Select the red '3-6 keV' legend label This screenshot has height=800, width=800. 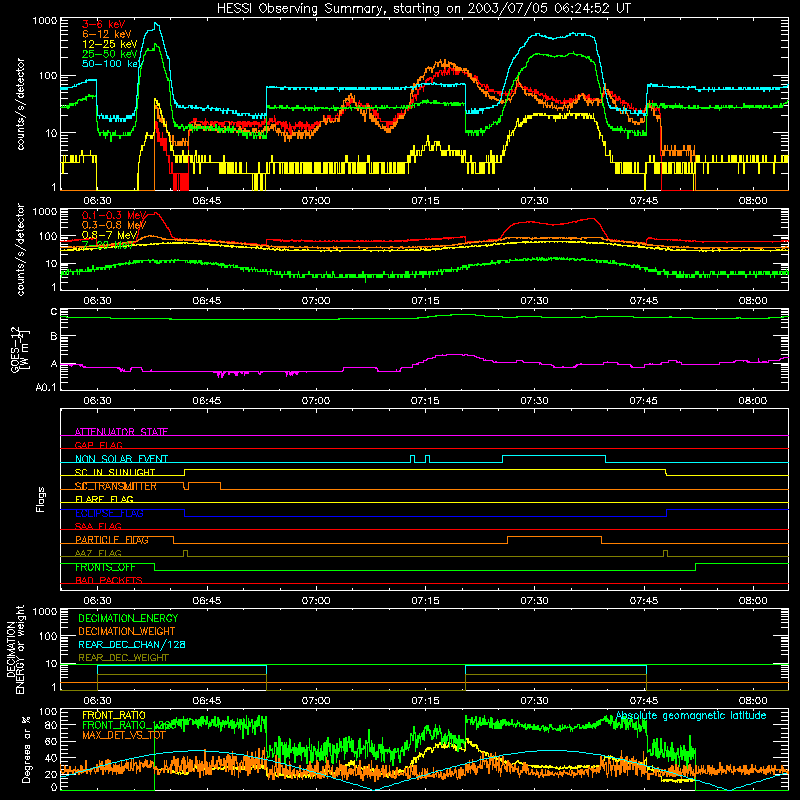click(104, 24)
